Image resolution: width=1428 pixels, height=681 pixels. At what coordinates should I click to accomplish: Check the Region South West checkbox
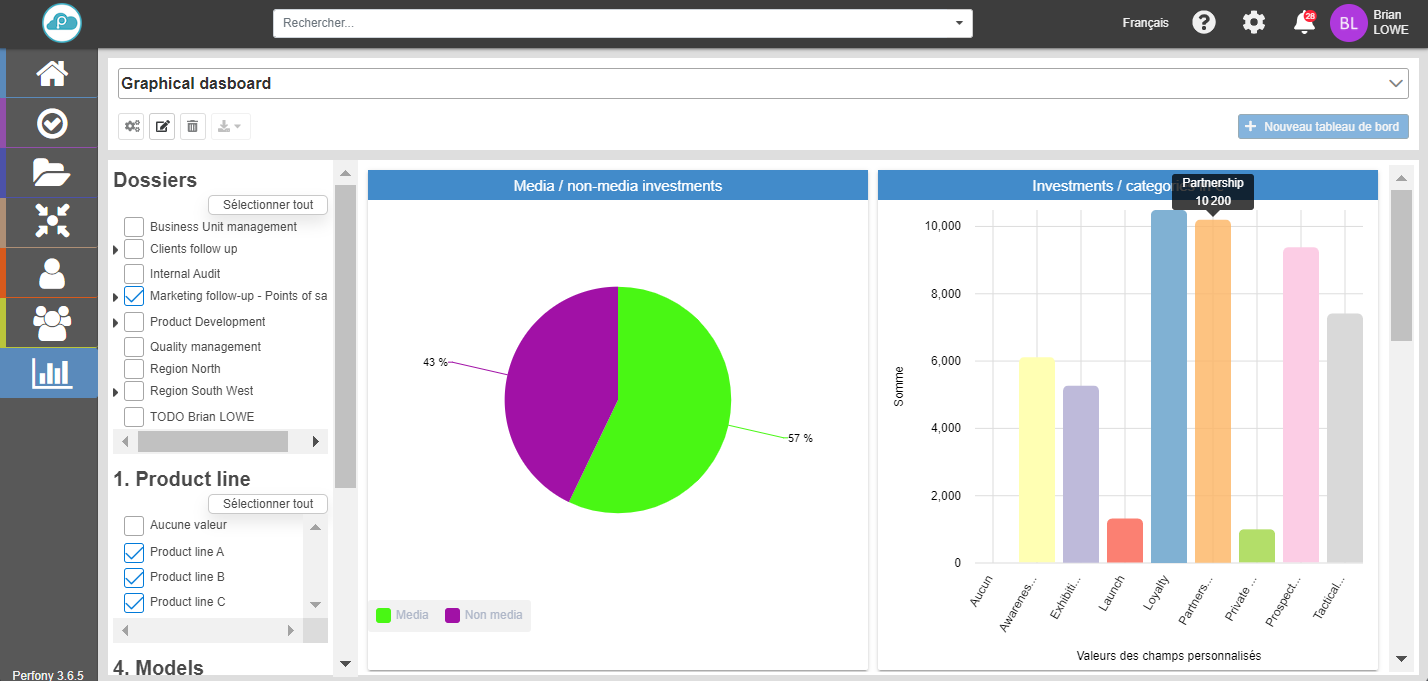[x=134, y=391]
